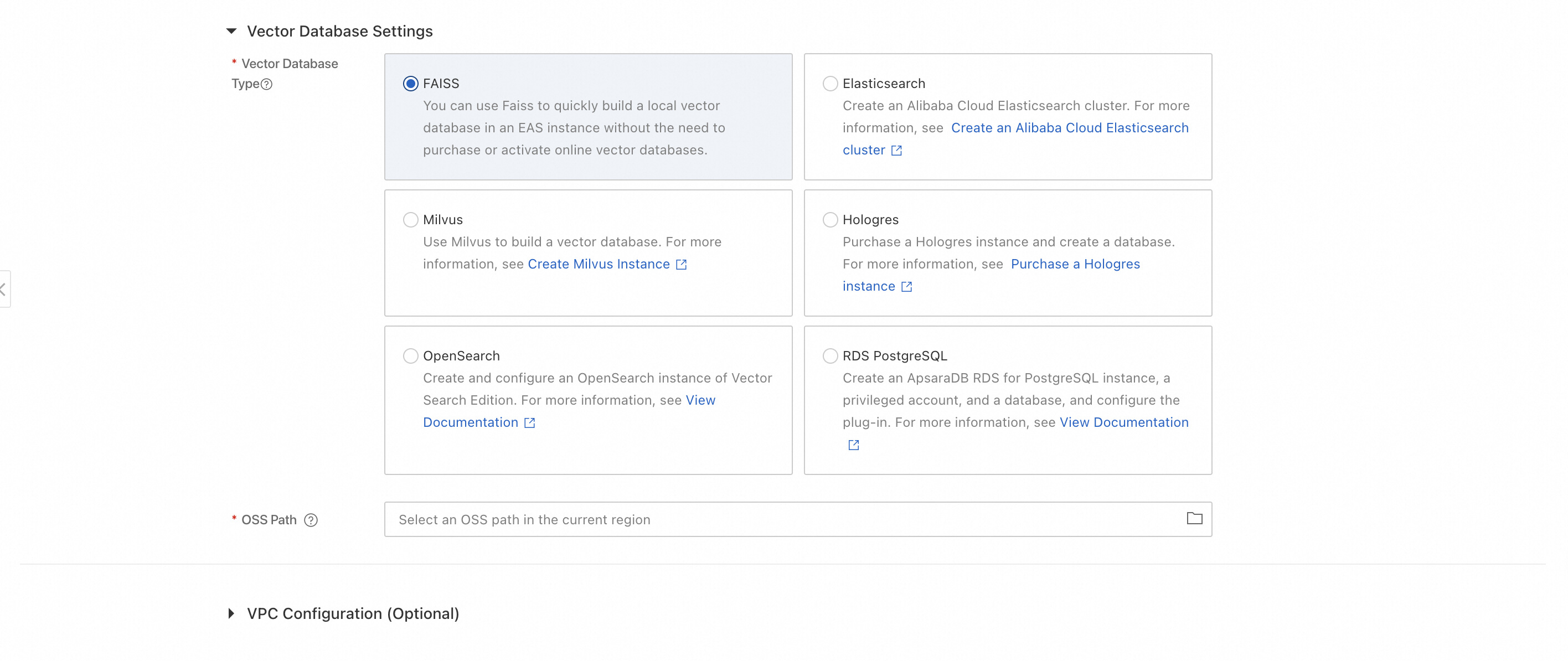Click help icon beside OSS Path label
Image resolution: width=1568 pixels, height=661 pixels.
tap(311, 520)
